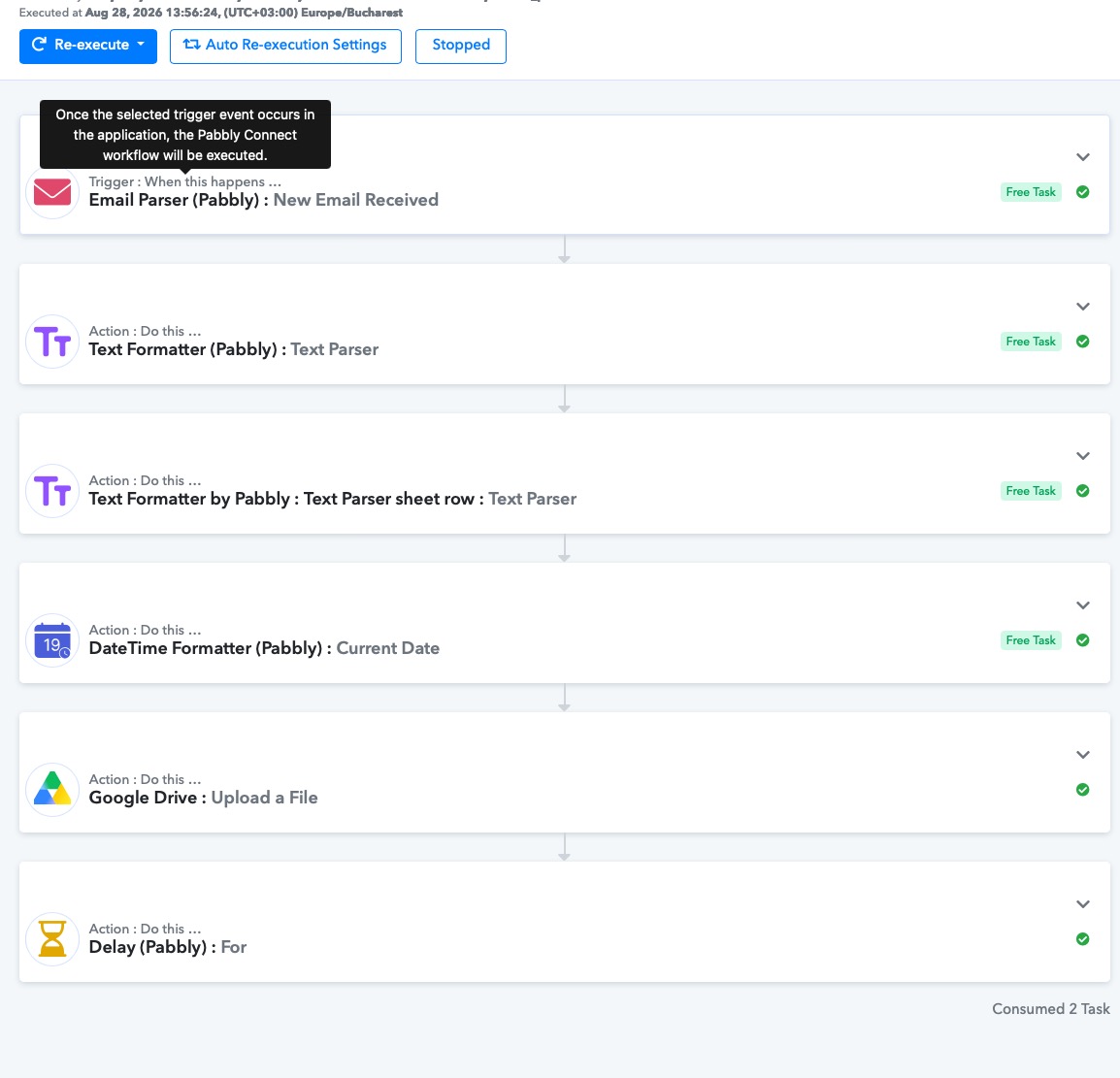Expand the DateTime Formatter Current Date step
The image size is (1120, 1078).
(1083, 605)
